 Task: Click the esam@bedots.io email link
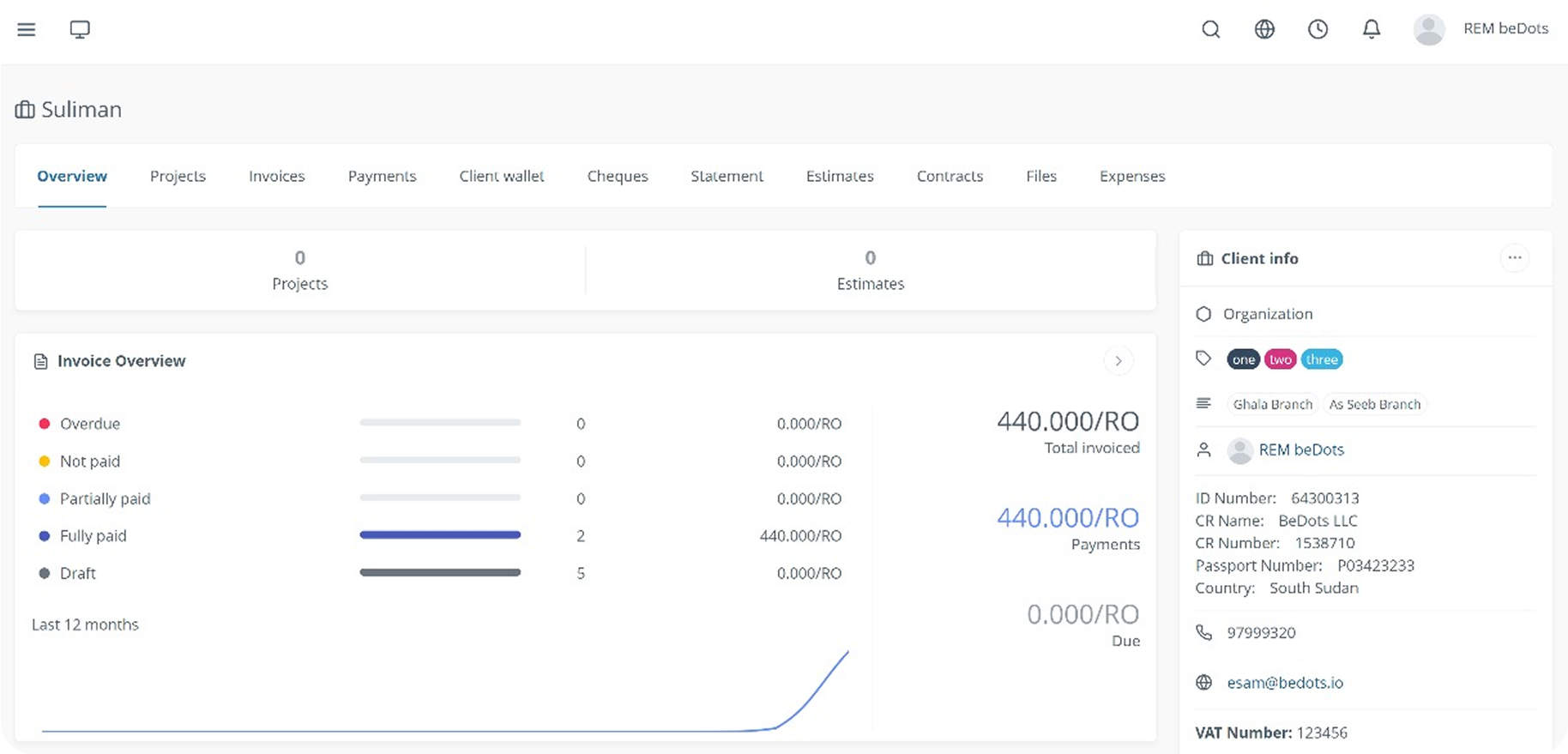tap(1284, 683)
